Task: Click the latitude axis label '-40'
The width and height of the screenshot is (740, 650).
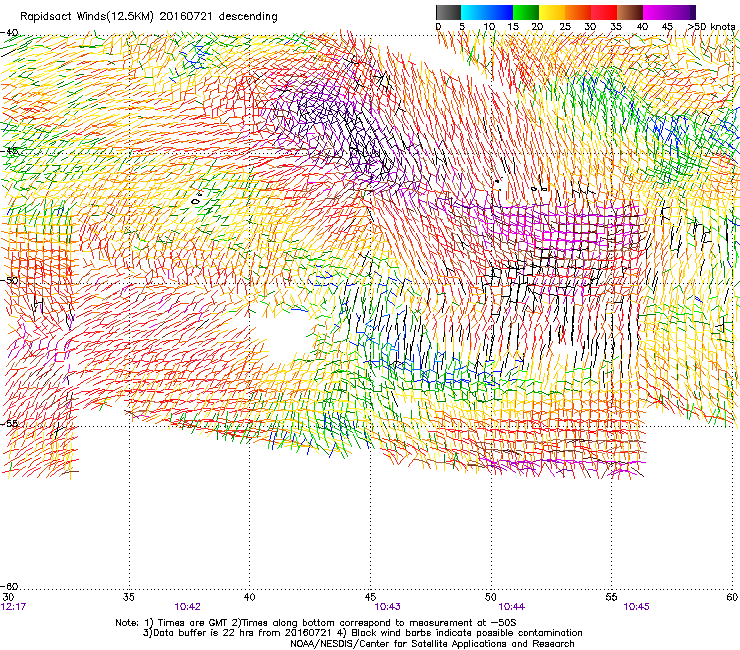Action: (x=9, y=33)
